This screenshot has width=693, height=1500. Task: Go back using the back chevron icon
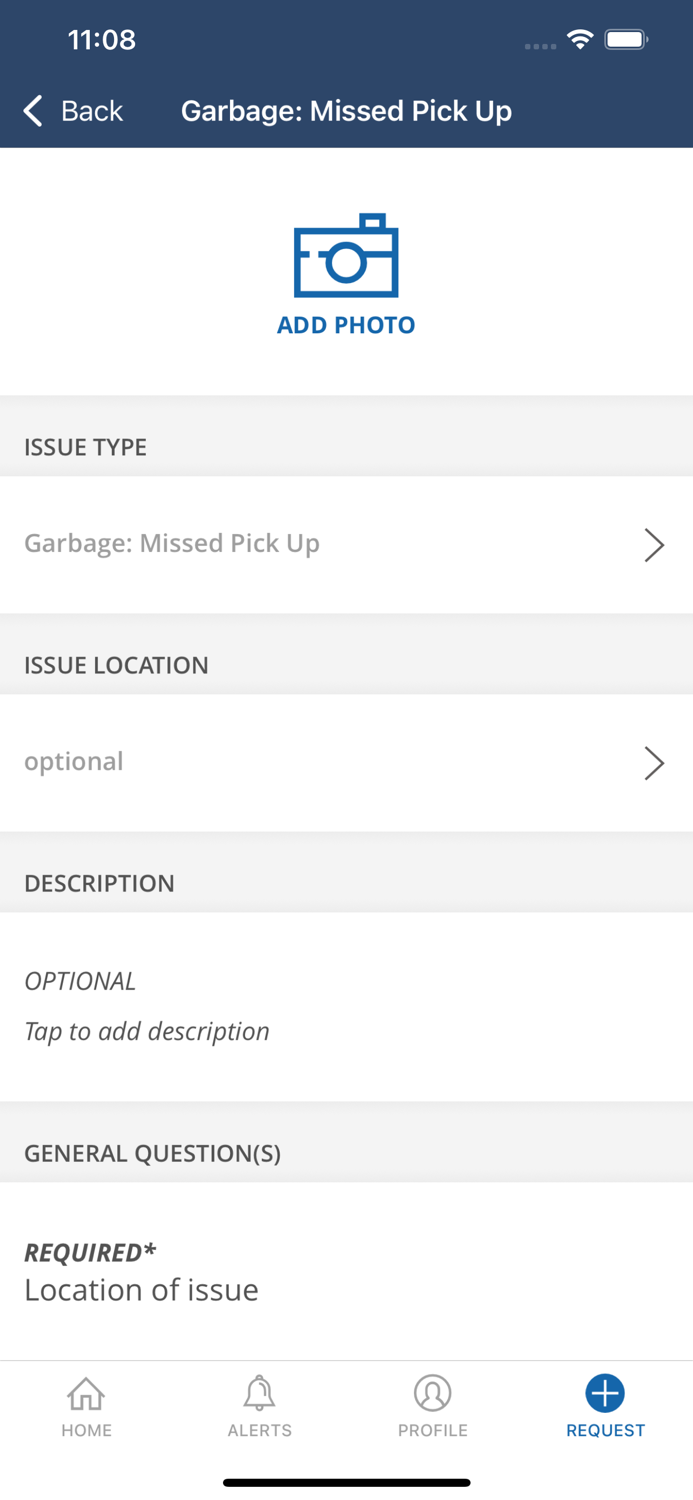coord(33,110)
